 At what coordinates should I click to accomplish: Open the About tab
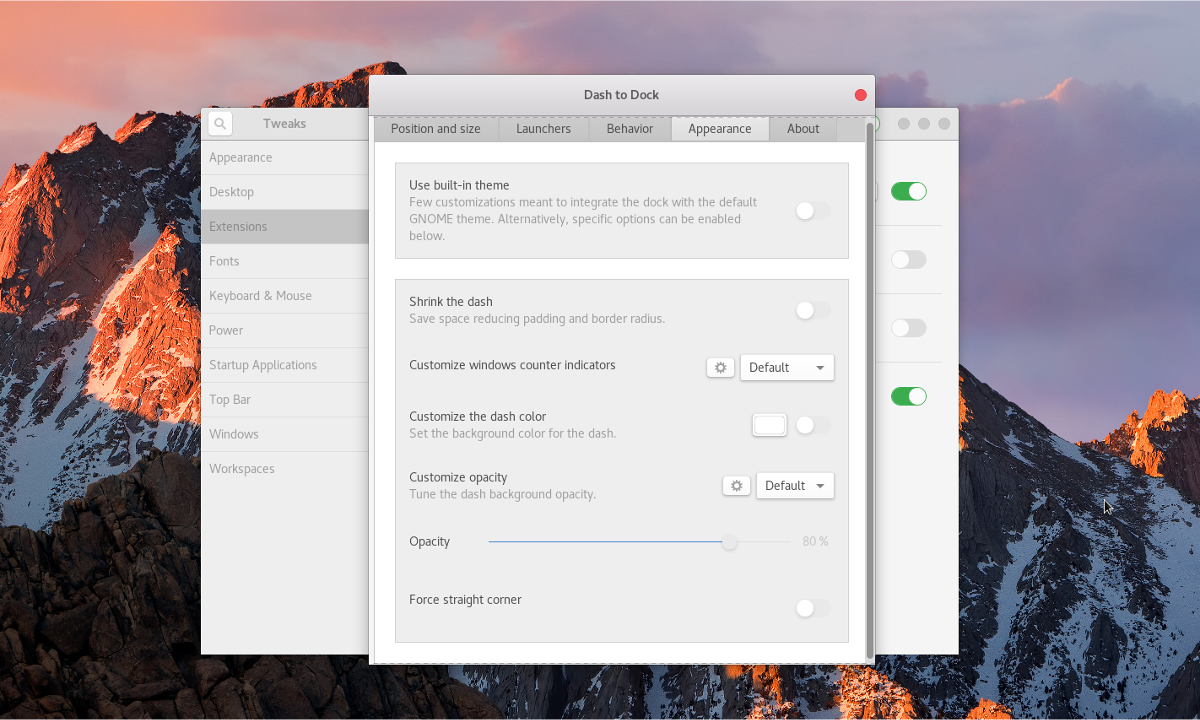802,128
